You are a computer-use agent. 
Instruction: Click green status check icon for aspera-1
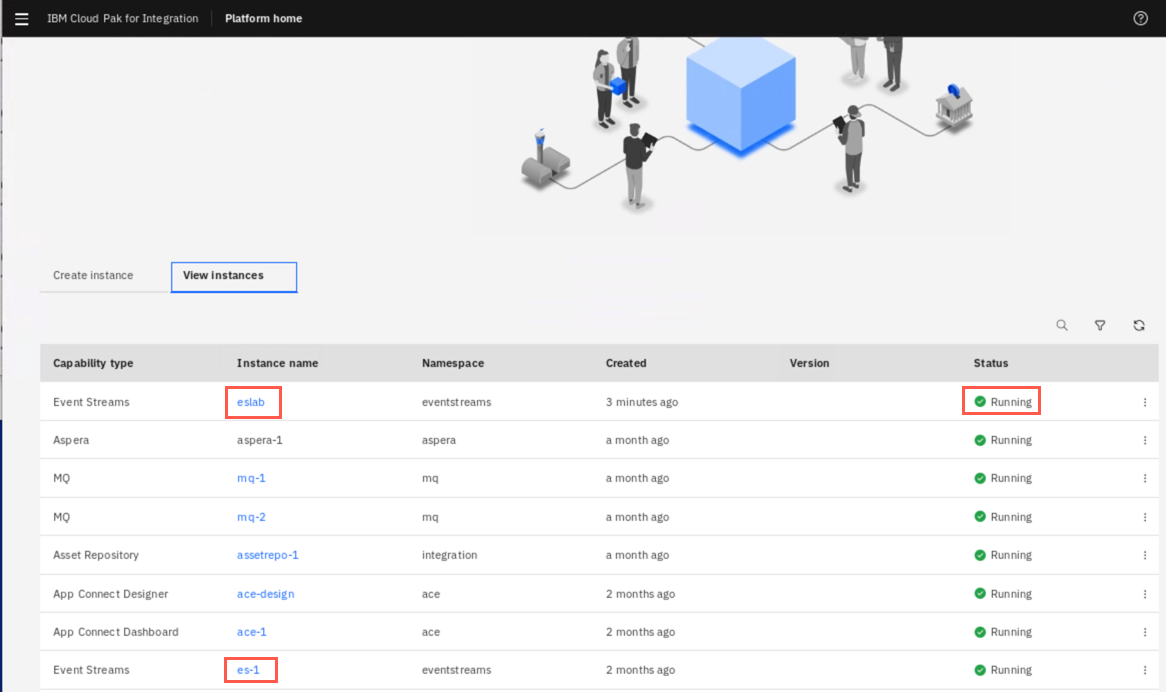tap(980, 440)
